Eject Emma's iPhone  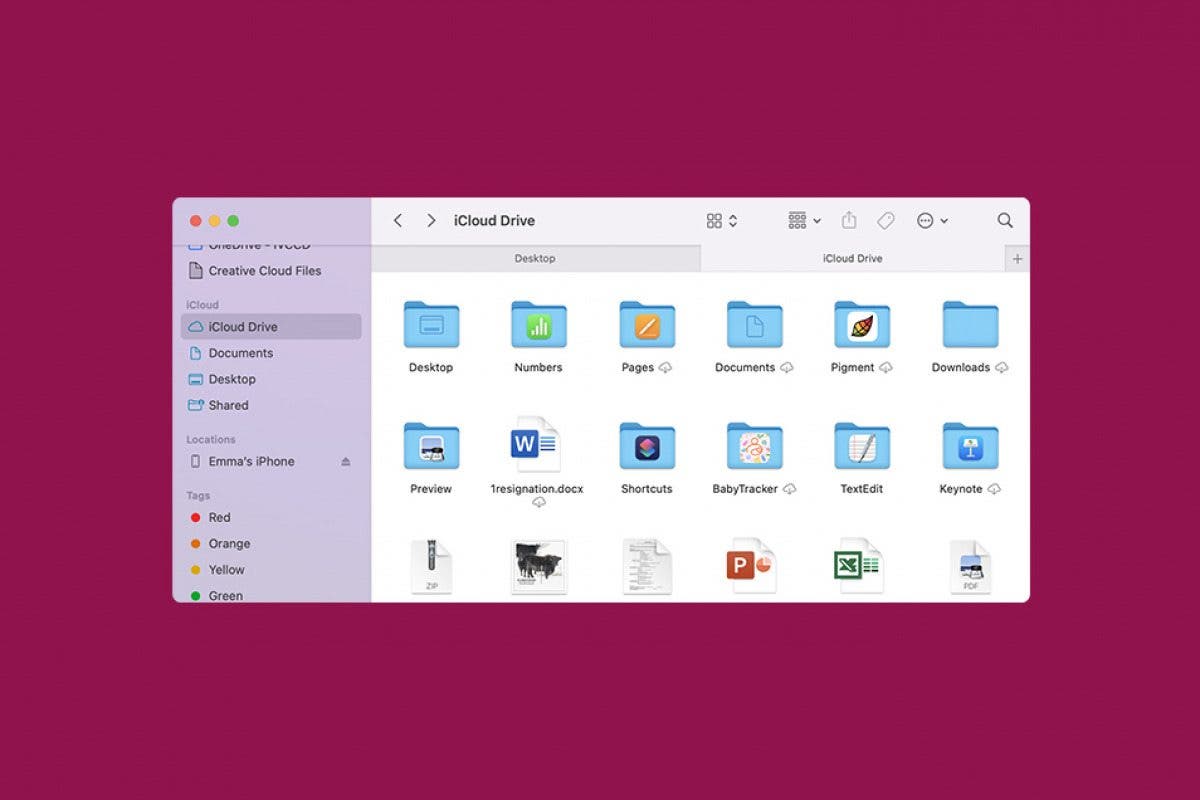point(346,462)
